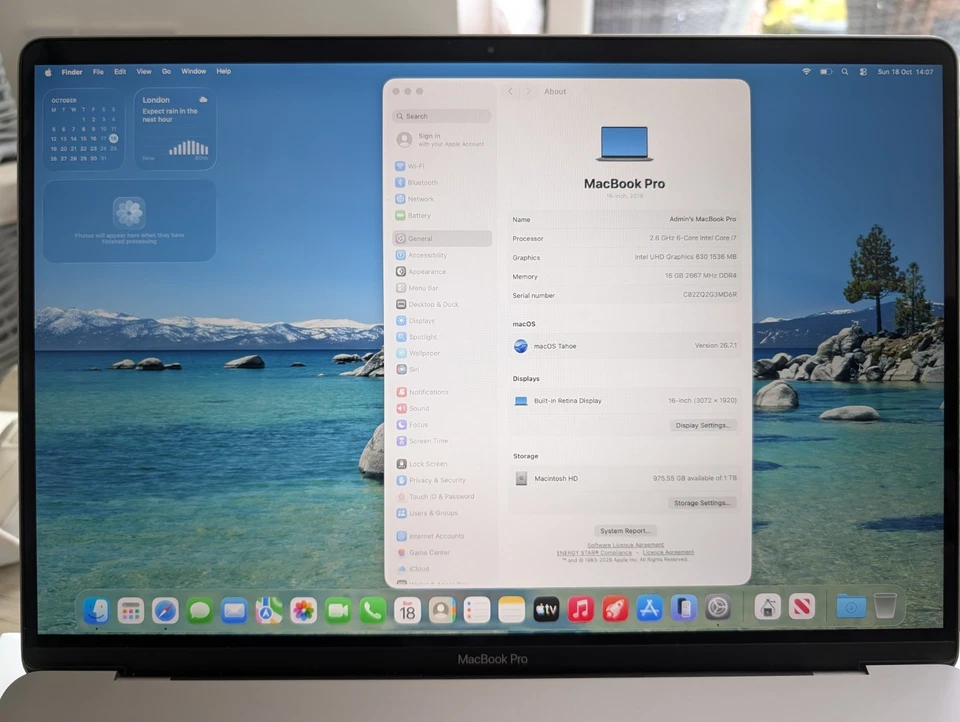
Task: Open the App Store from Dock
Action: click(x=649, y=609)
